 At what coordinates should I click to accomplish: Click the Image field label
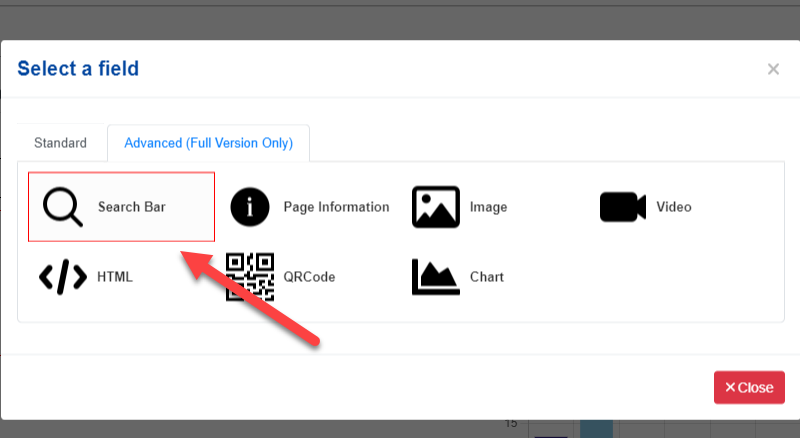point(488,207)
